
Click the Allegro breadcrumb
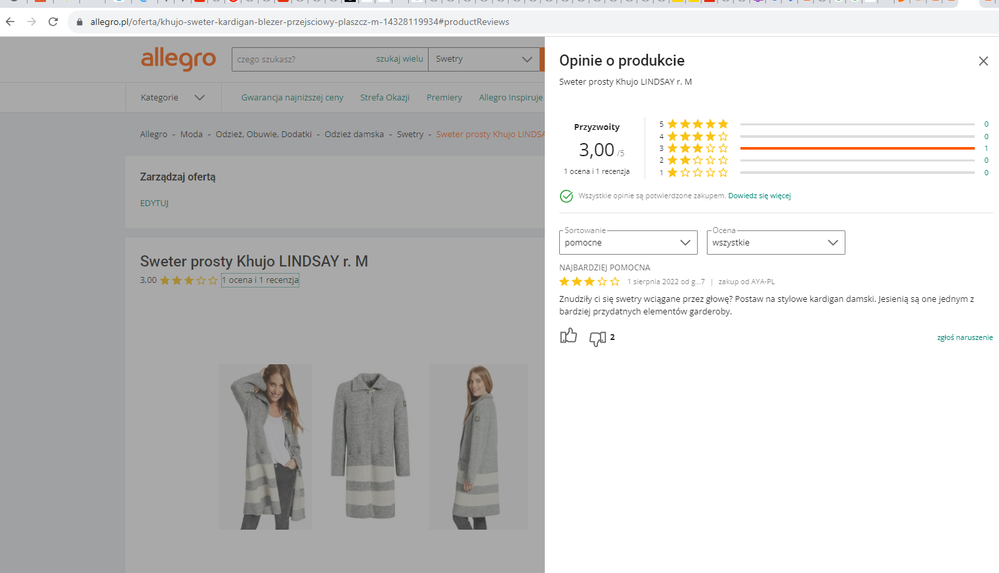[x=154, y=134]
